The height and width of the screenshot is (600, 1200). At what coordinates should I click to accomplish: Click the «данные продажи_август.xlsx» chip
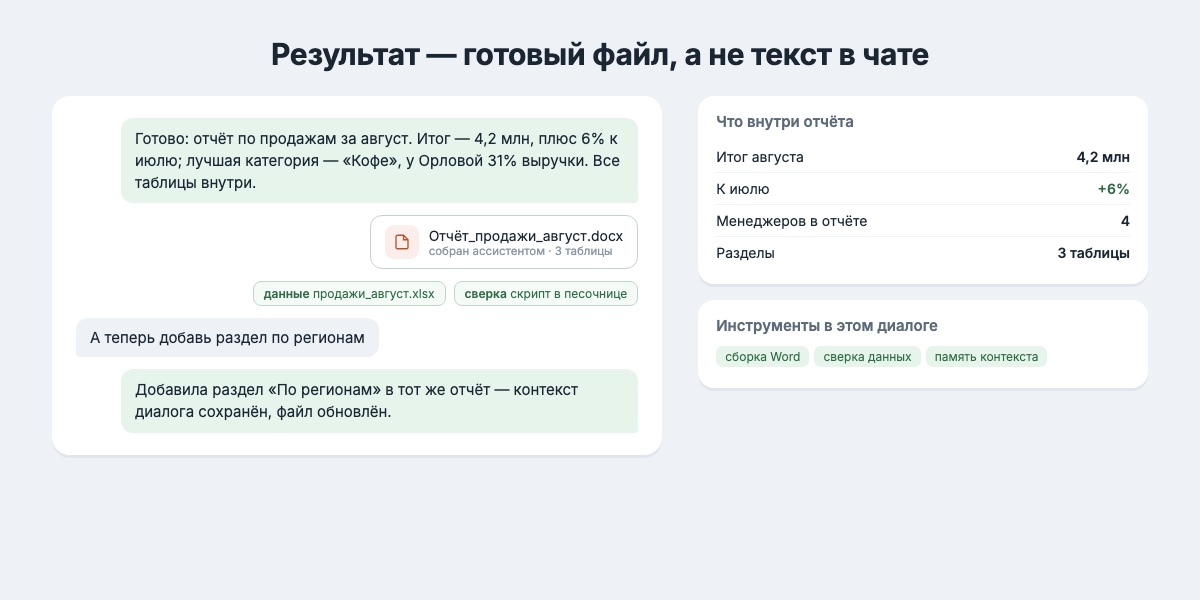(x=349, y=294)
